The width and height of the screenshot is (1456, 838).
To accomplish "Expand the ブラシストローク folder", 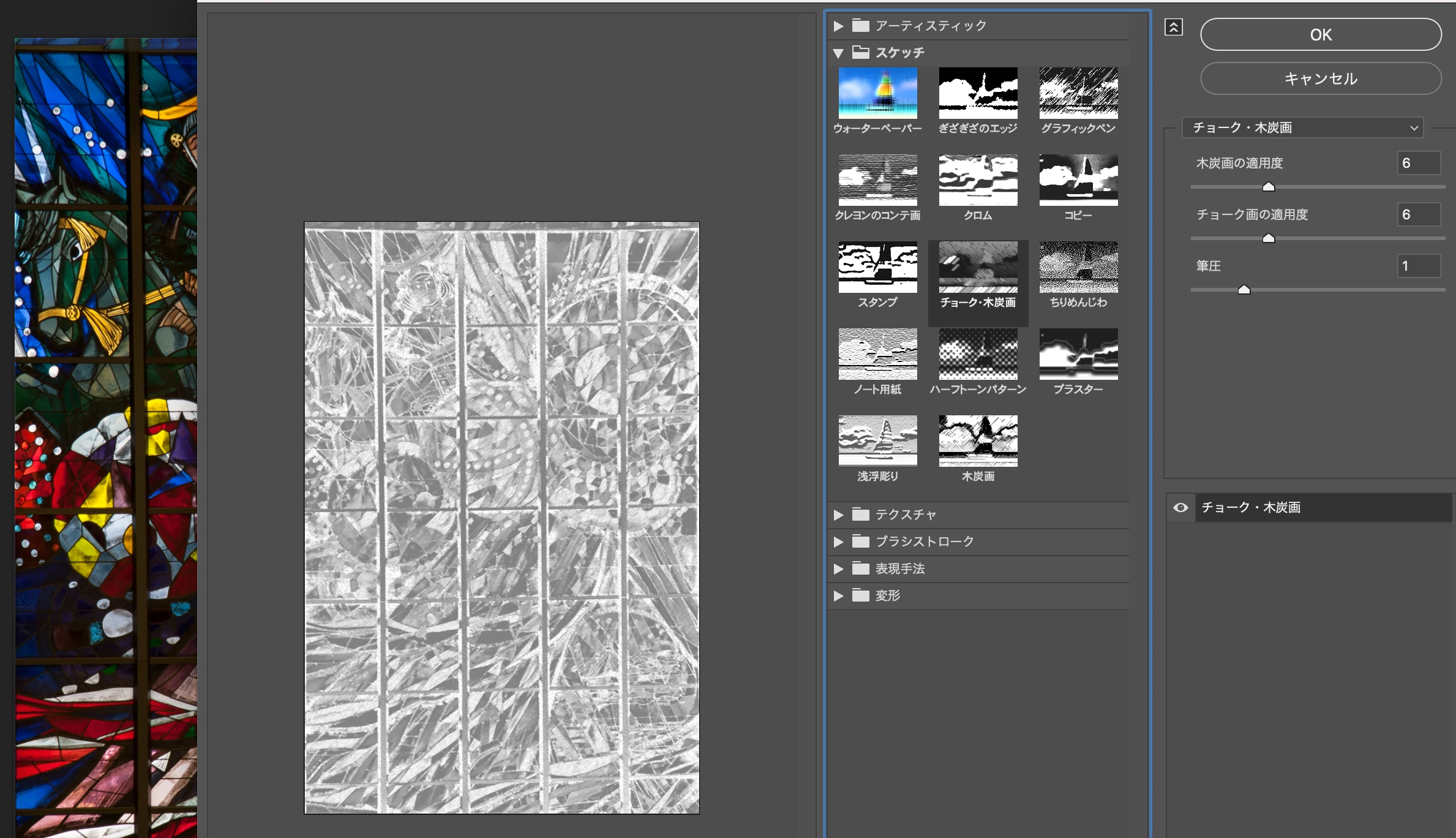I will tap(838, 542).
